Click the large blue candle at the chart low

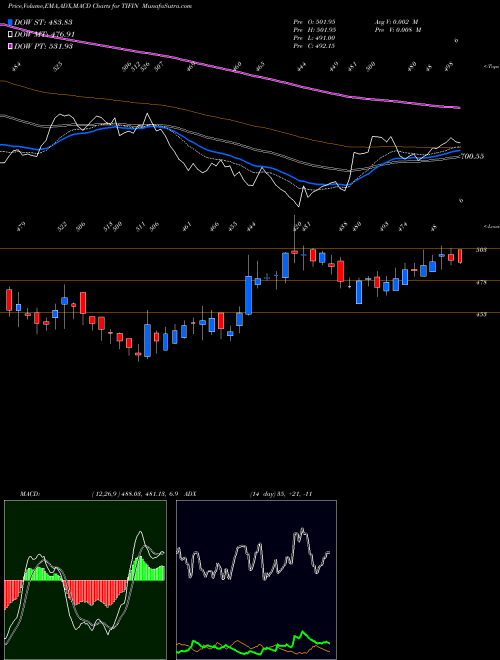(147, 340)
